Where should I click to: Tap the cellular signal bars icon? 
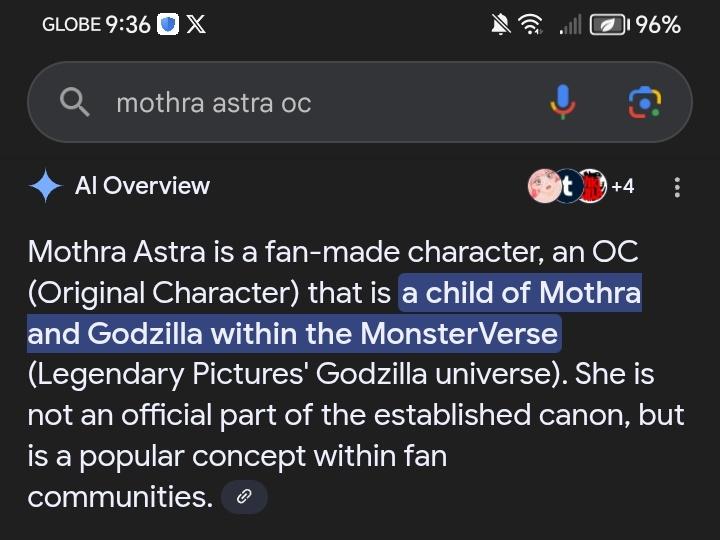(x=570, y=25)
